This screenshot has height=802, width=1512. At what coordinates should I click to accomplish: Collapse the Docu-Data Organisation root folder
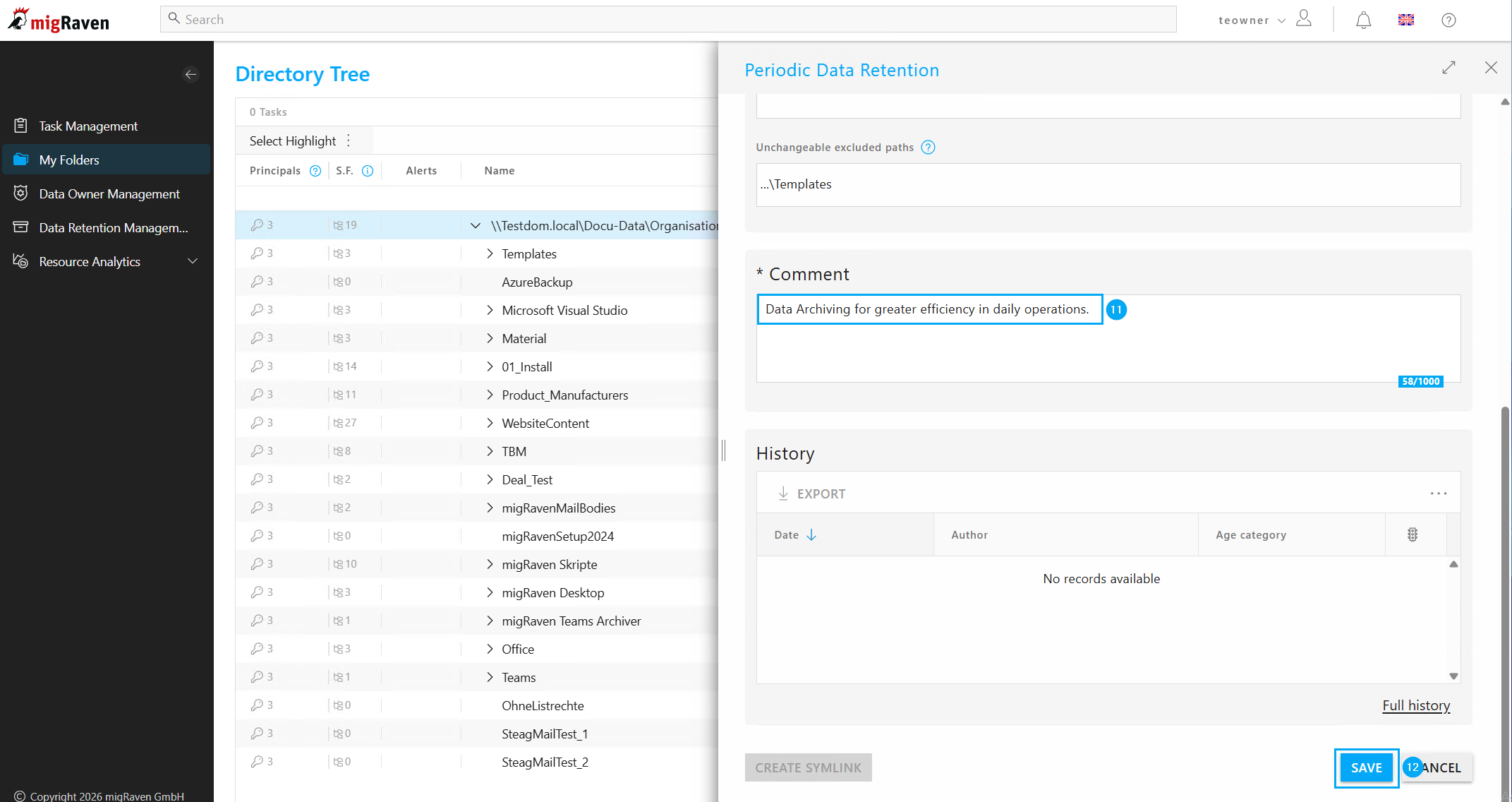(x=475, y=225)
